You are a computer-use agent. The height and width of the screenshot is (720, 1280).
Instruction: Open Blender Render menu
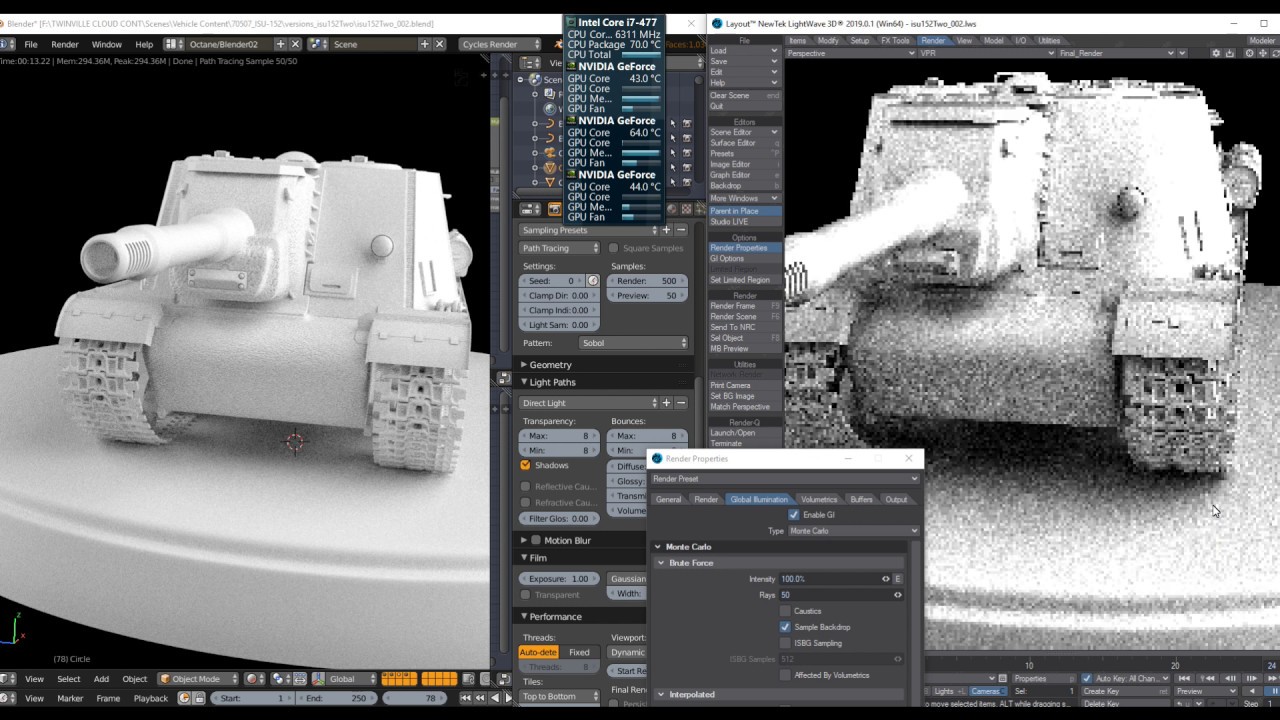(x=65, y=44)
